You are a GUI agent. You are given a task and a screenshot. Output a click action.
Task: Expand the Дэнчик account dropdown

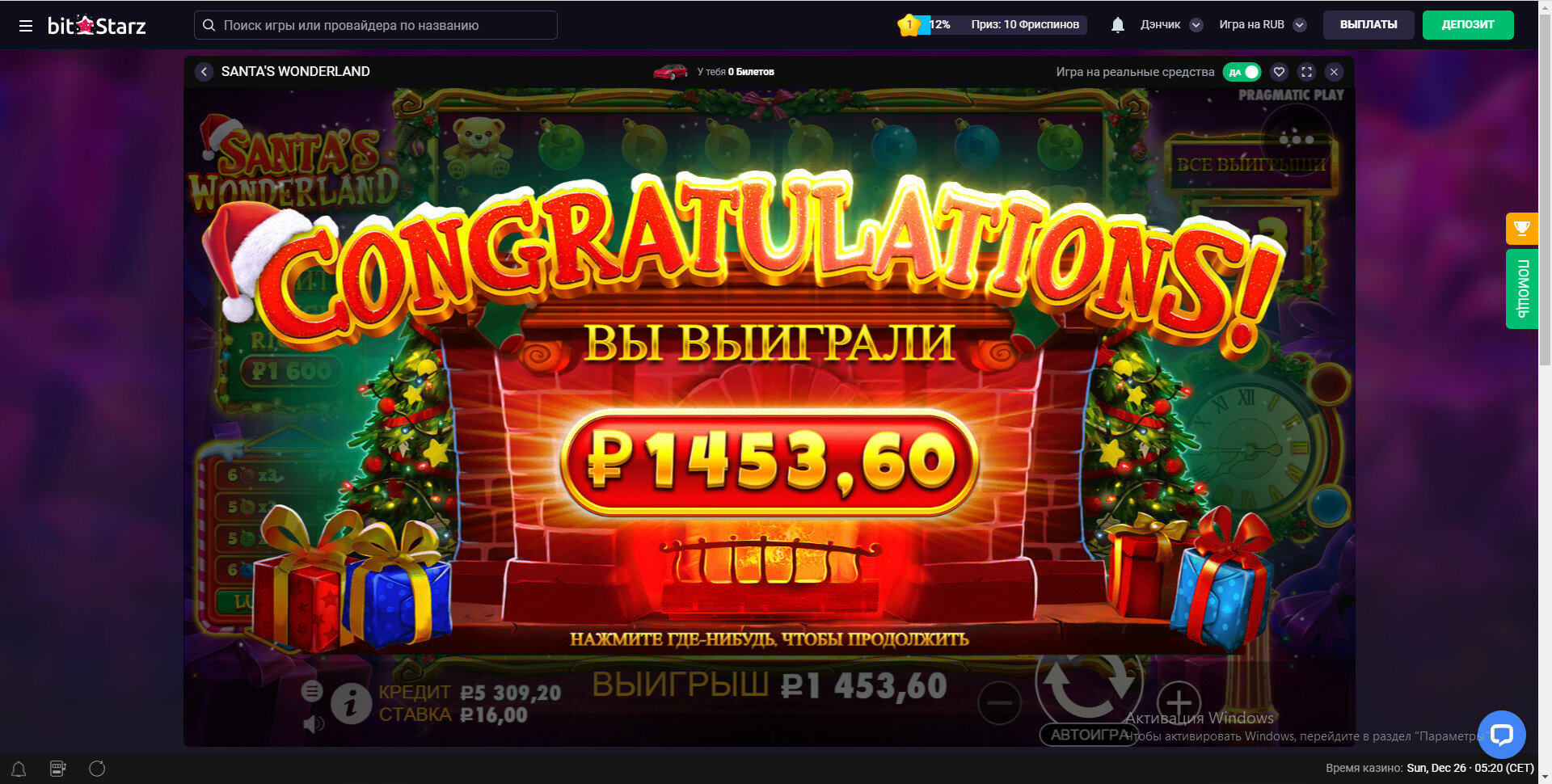(x=1171, y=25)
